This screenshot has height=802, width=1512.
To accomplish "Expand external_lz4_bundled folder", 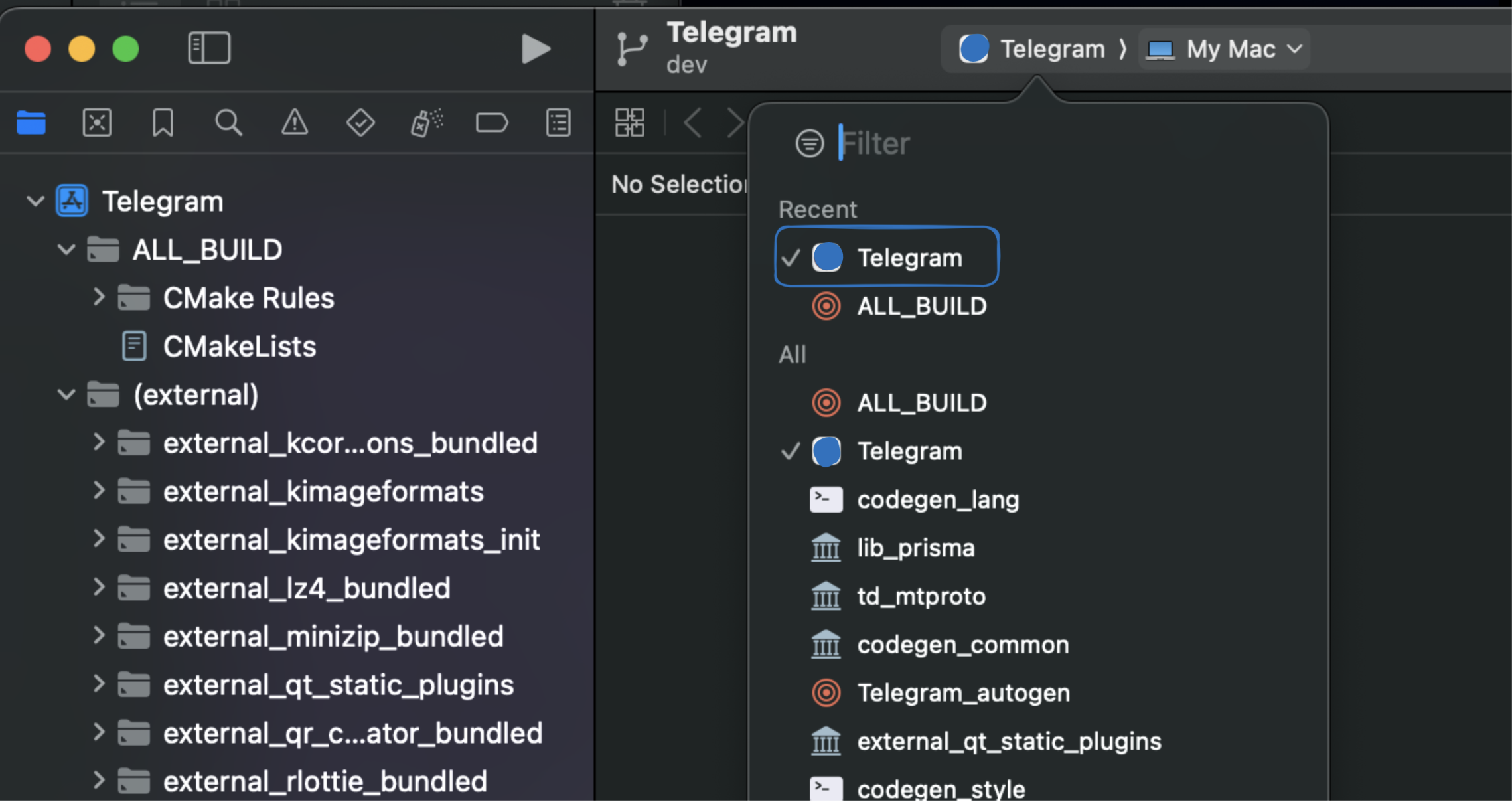I will [x=98, y=588].
